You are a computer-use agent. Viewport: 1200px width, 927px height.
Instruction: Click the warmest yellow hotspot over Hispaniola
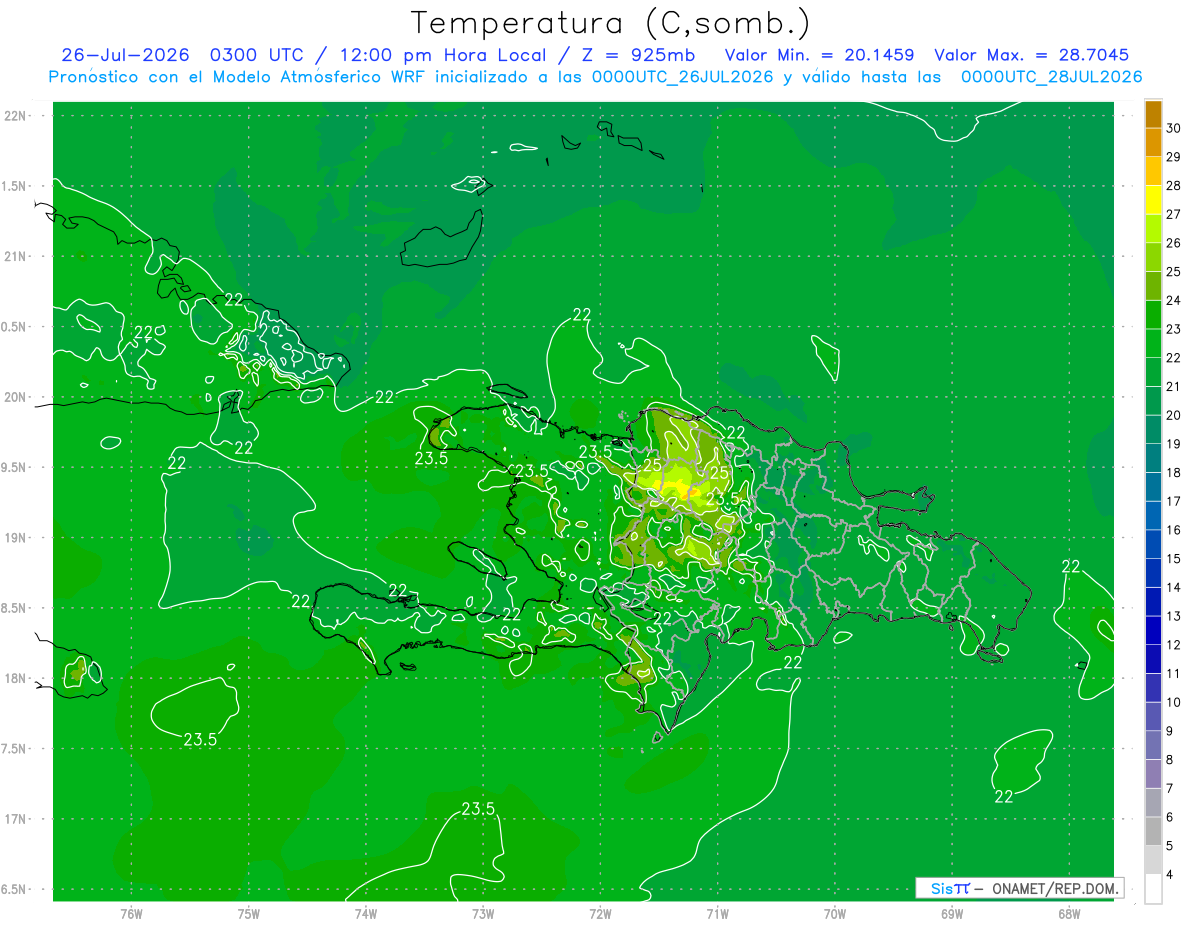687,490
